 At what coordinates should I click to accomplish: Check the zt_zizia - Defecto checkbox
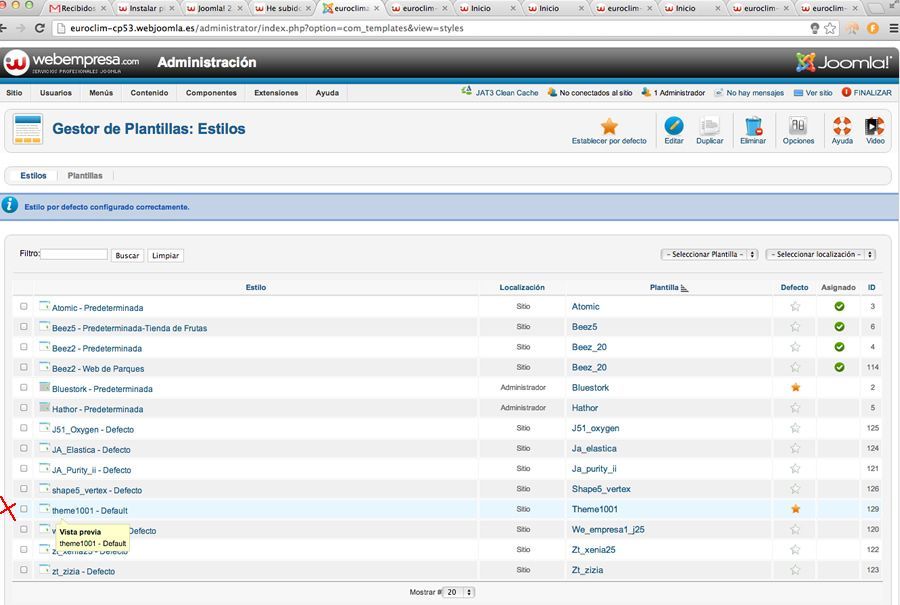coord(24,570)
